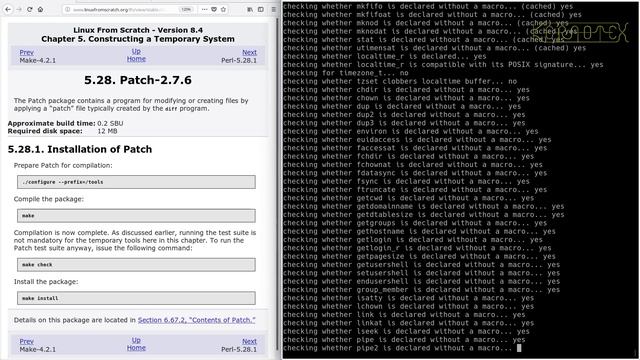
Task: Click the top Up link
Action: (x=136, y=51)
